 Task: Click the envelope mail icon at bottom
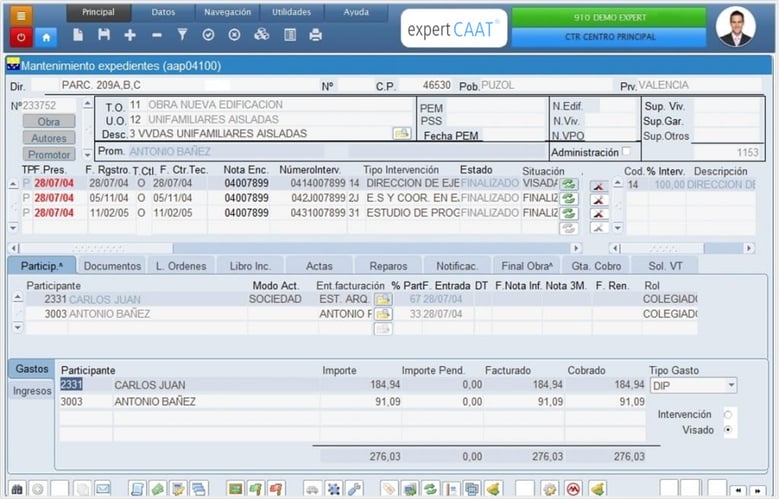point(103,490)
